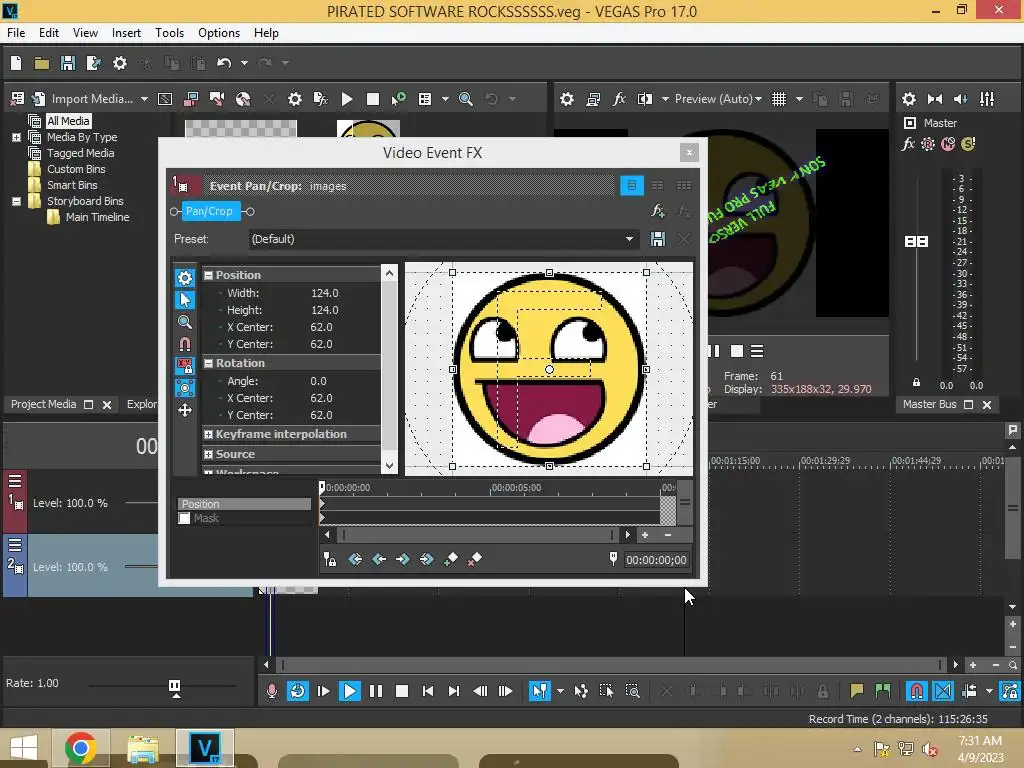
Task: Select All Media bin
Action: (68, 121)
